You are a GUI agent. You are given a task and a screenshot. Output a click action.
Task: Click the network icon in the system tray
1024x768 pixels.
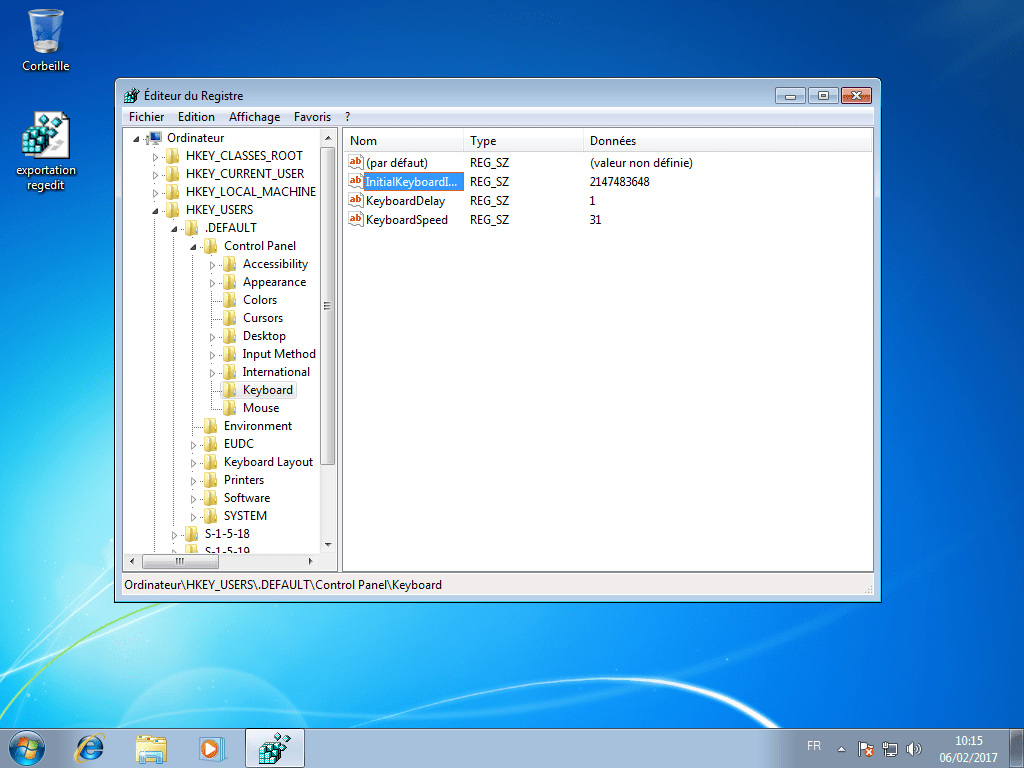click(889, 748)
